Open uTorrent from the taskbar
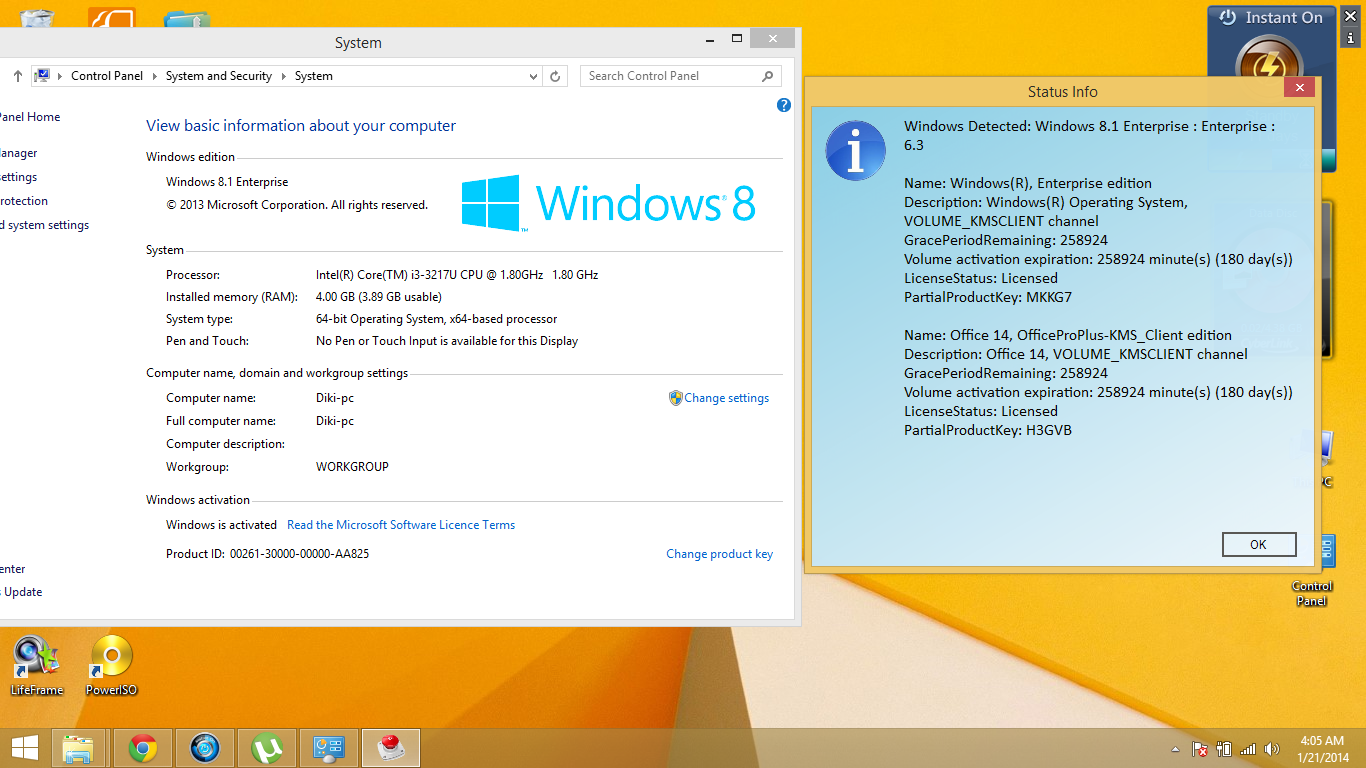 267,748
